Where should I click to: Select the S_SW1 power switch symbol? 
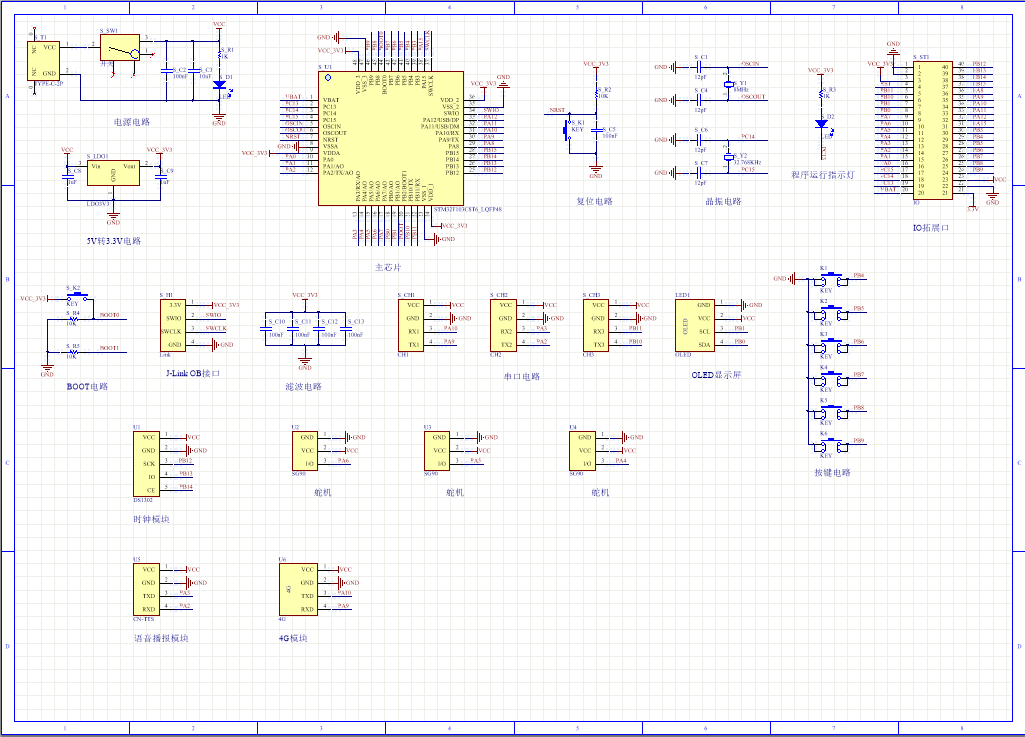coord(120,48)
